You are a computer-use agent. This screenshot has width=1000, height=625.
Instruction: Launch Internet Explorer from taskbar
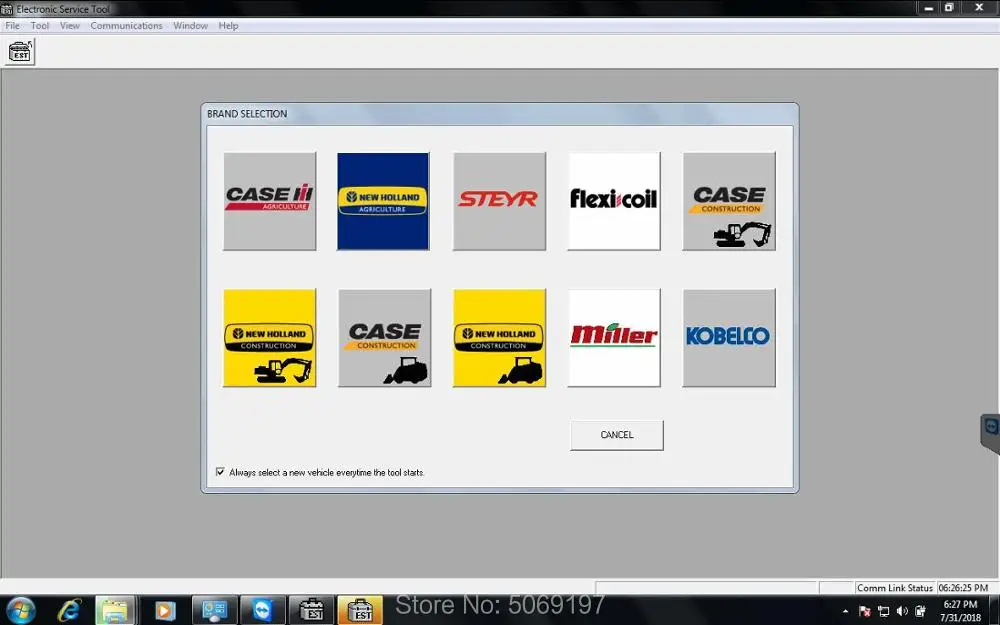point(69,611)
